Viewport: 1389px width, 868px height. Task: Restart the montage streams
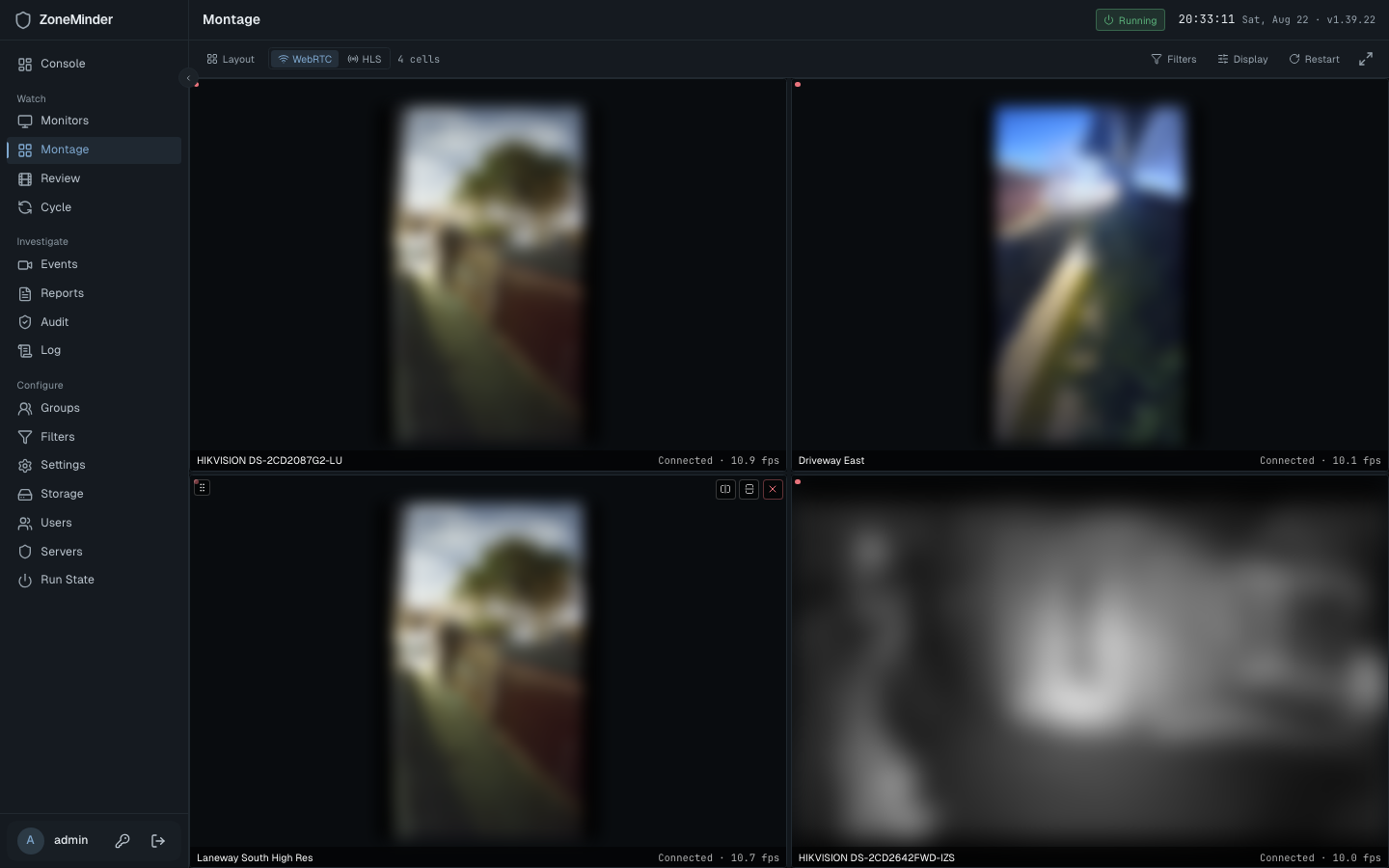(x=1315, y=59)
